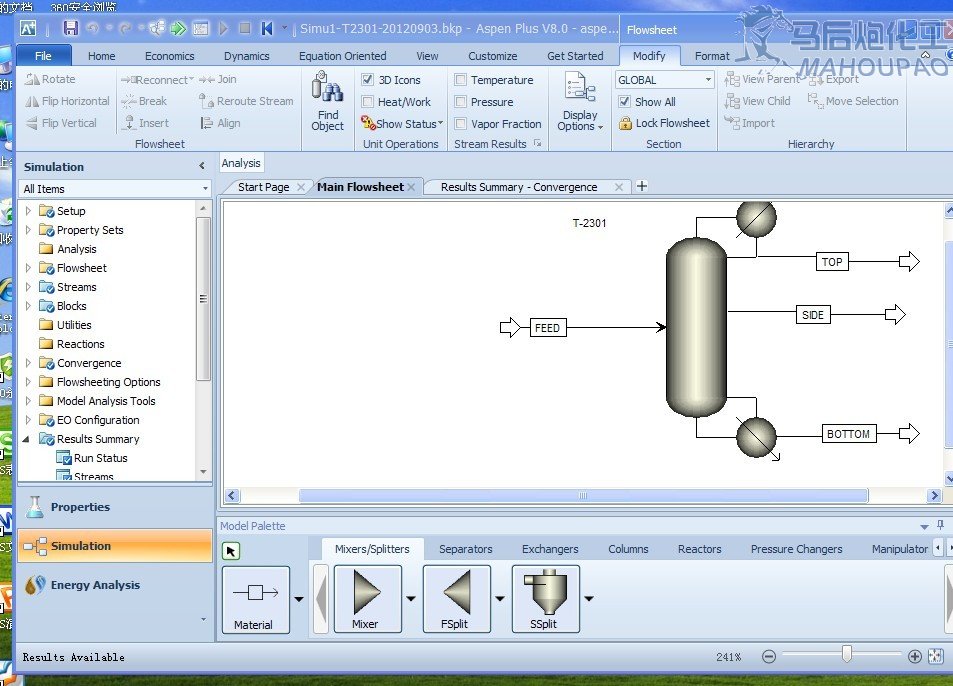Click the Insert tool in Flowsheet group
The width and height of the screenshot is (953, 686).
click(x=145, y=123)
